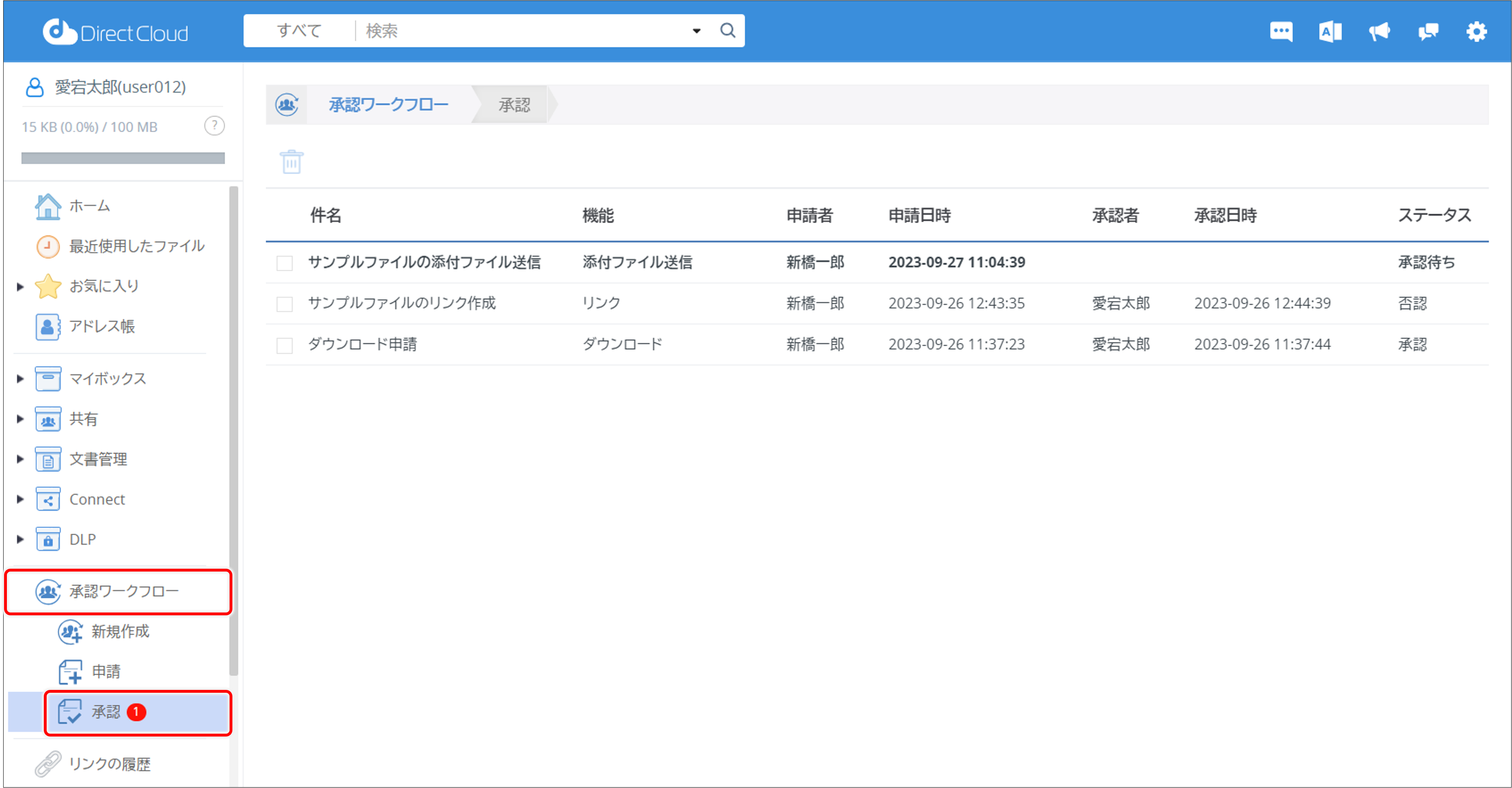The height and width of the screenshot is (788, 1512).
Task: Open the AI translation icon
Action: pyautogui.click(x=1330, y=31)
